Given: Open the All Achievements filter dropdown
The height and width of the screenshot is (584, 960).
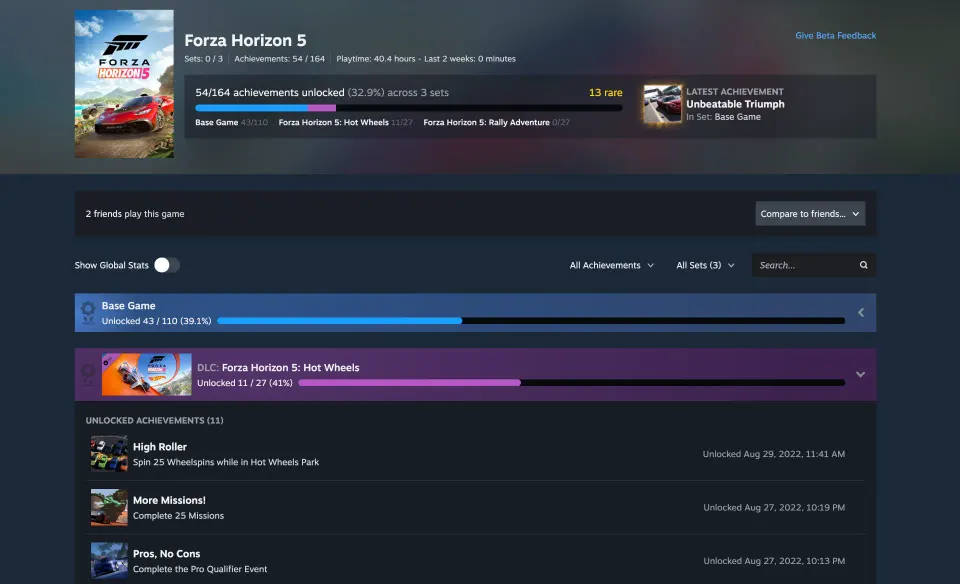Looking at the screenshot, I should tap(612, 265).
